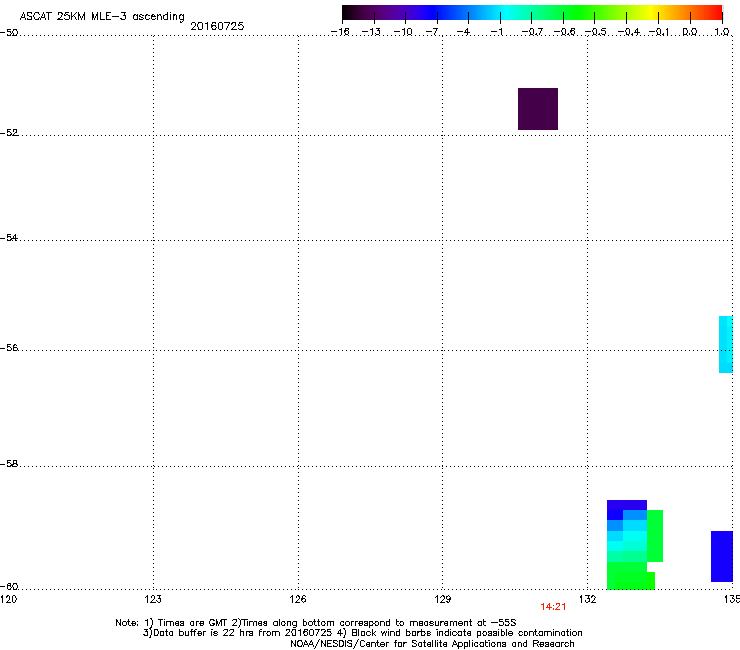740x650 pixels.
Task: Click the 120 longitude axis label
Action: point(8,599)
